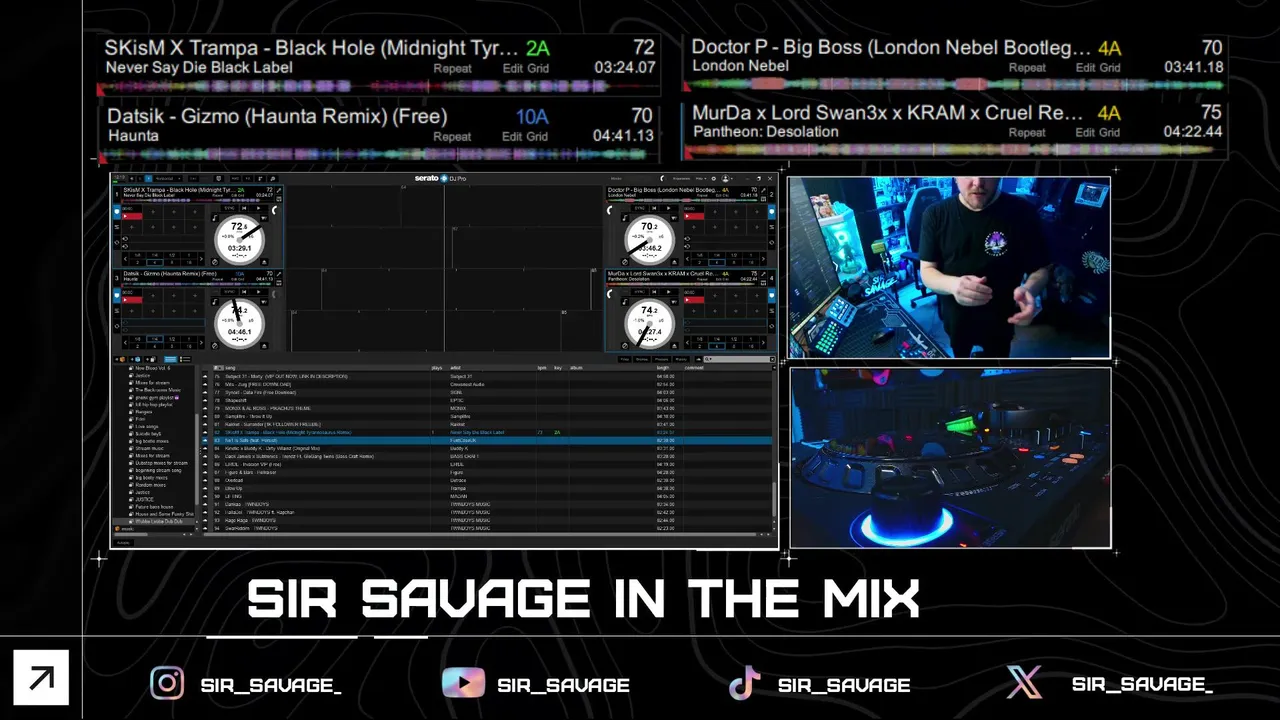Image resolution: width=1280 pixels, height=720 pixels.
Task: Toggle SYNC on deck 2
Action: pos(640,208)
